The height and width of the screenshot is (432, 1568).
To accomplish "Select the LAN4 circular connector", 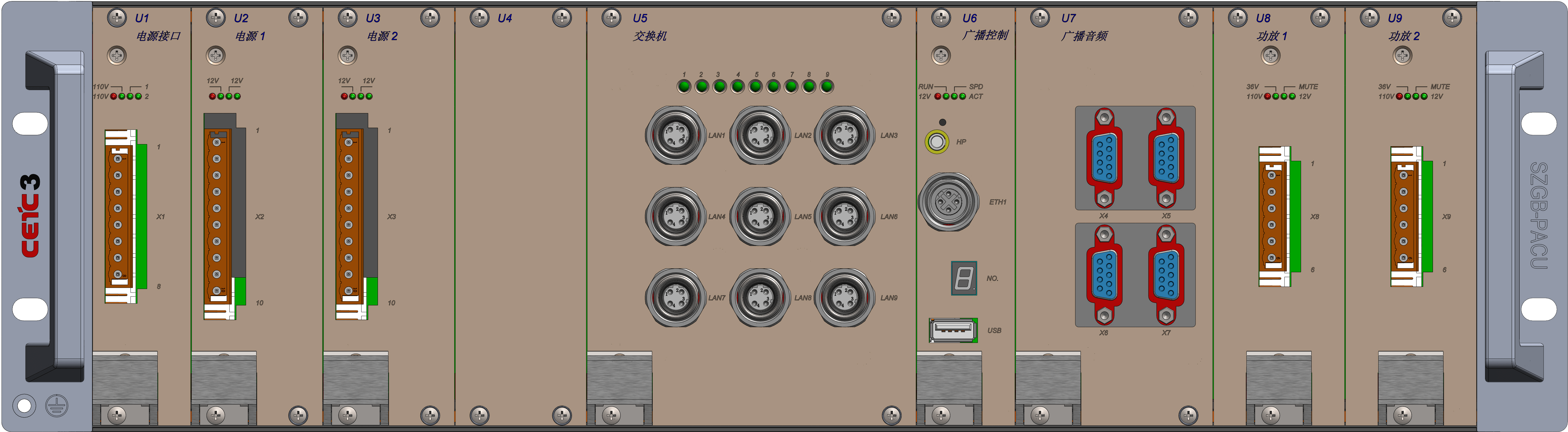I will coord(675,216).
